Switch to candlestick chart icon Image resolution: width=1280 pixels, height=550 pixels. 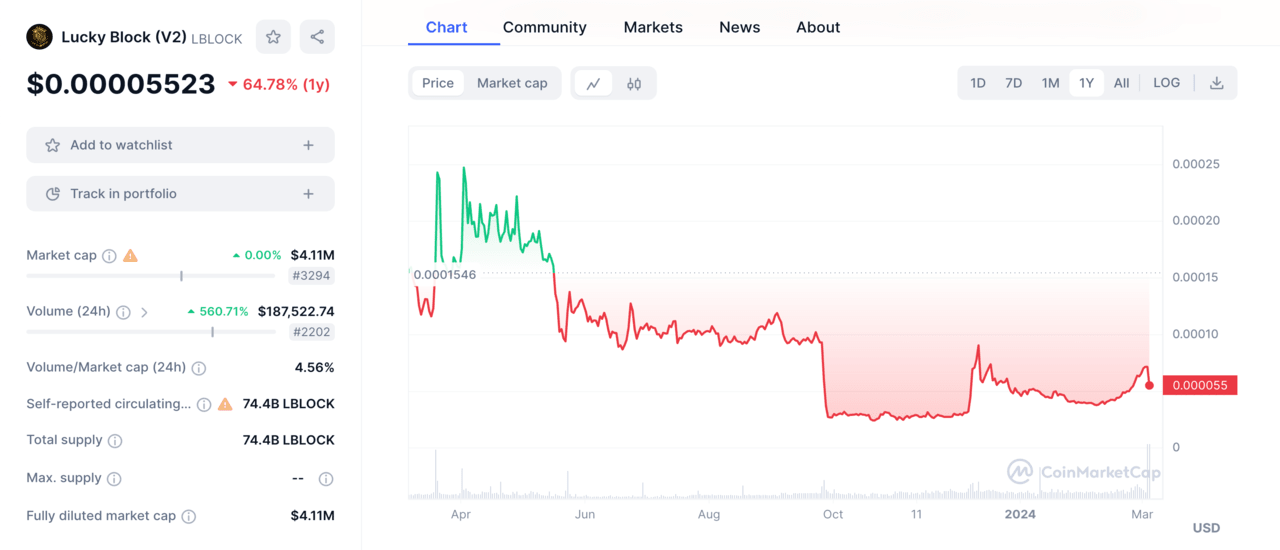(634, 84)
